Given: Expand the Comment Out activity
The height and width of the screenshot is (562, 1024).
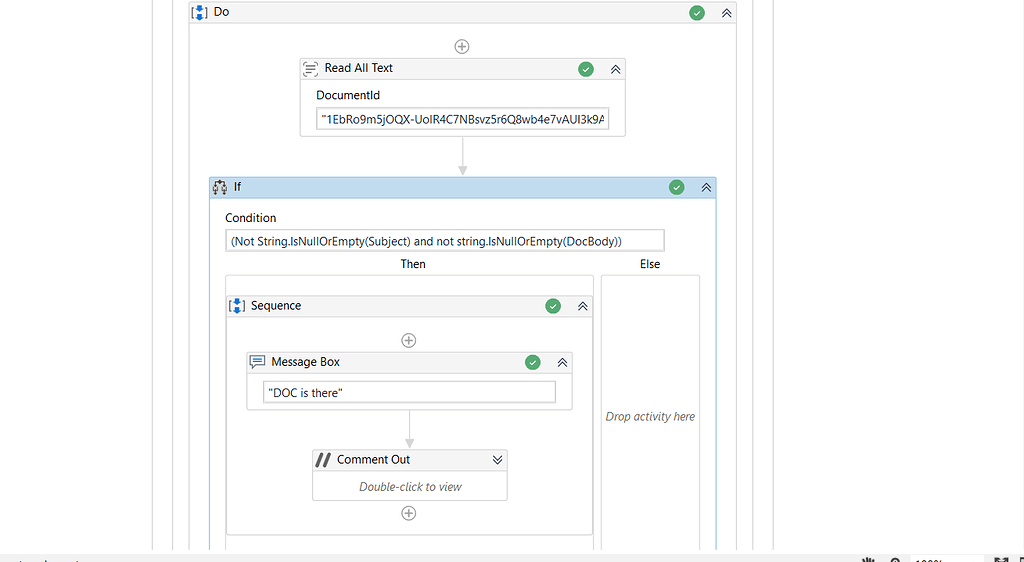Looking at the screenshot, I should click(497, 460).
